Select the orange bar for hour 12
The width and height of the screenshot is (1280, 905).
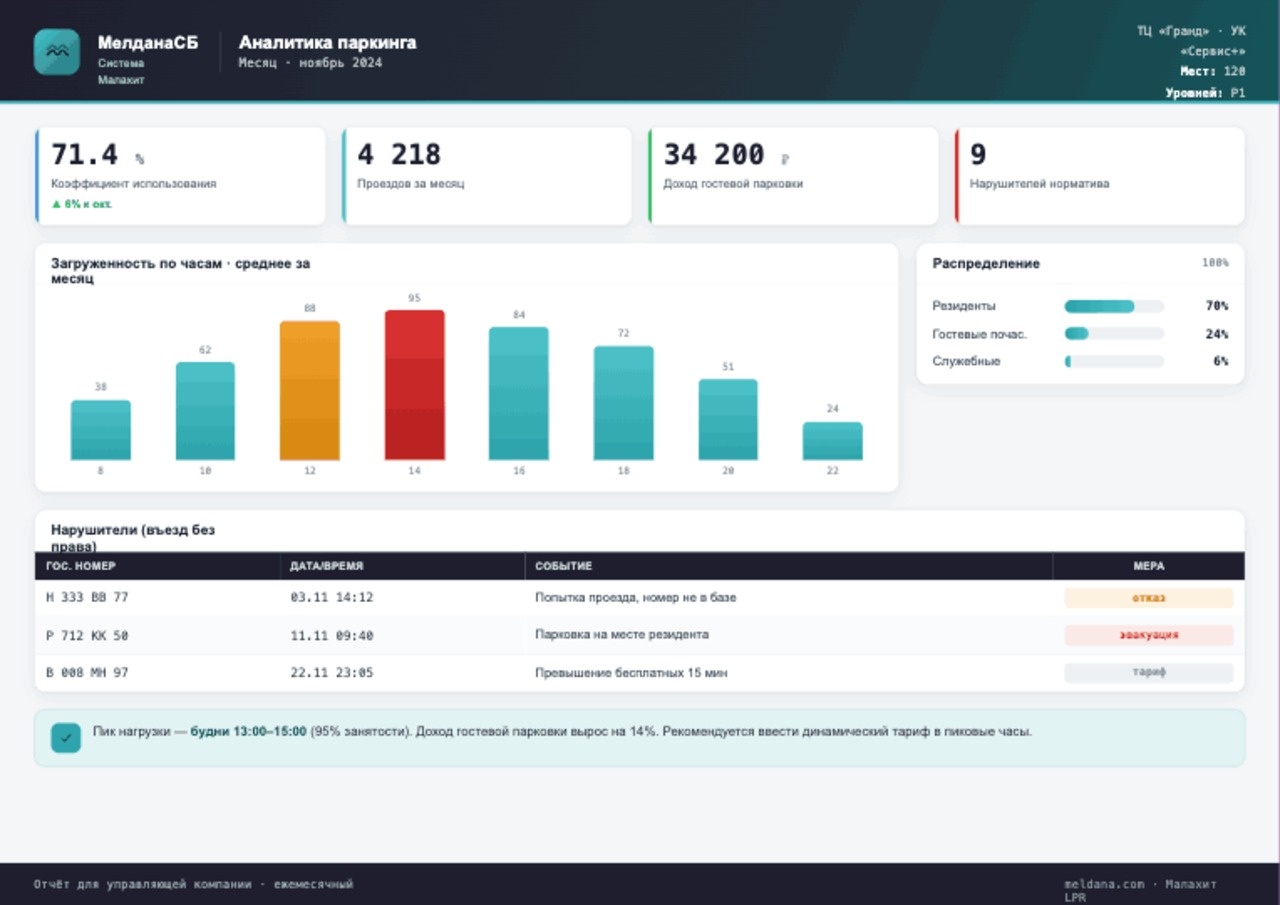(x=309, y=390)
